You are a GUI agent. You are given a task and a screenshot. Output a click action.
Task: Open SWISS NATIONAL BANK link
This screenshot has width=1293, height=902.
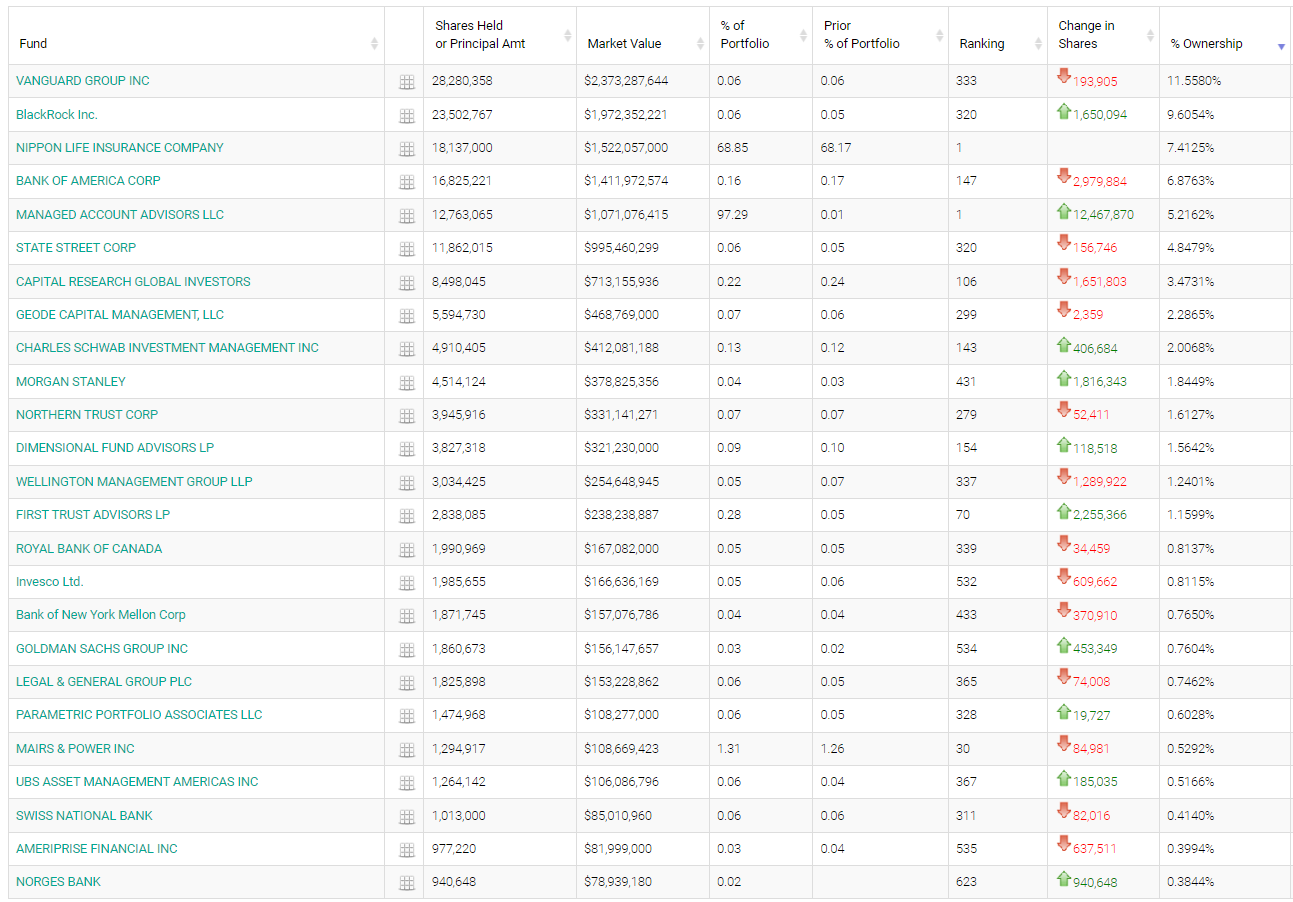tap(84, 816)
